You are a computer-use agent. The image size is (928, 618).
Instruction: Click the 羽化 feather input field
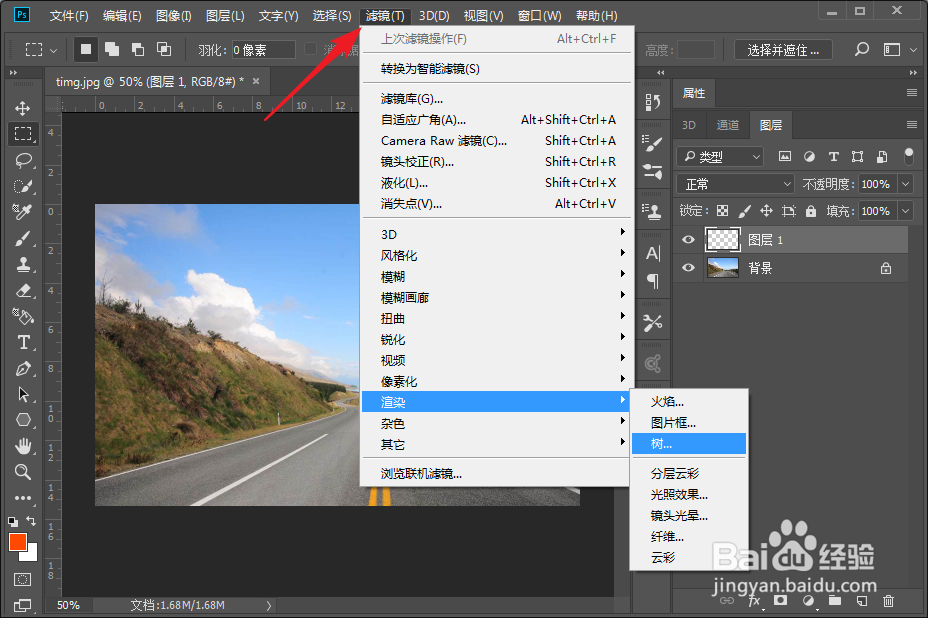(x=263, y=50)
